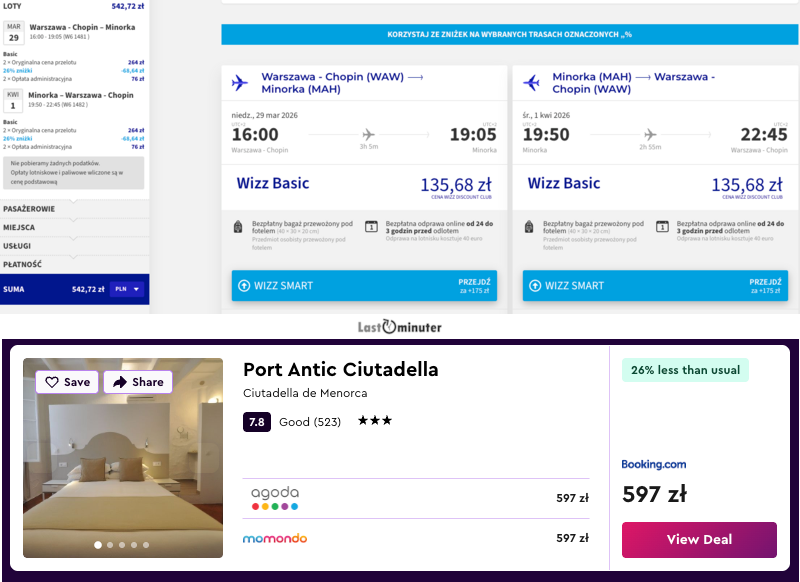This screenshot has height=582, width=800.
Task: Expand the USŁUGI section
Action: [x=75, y=246]
